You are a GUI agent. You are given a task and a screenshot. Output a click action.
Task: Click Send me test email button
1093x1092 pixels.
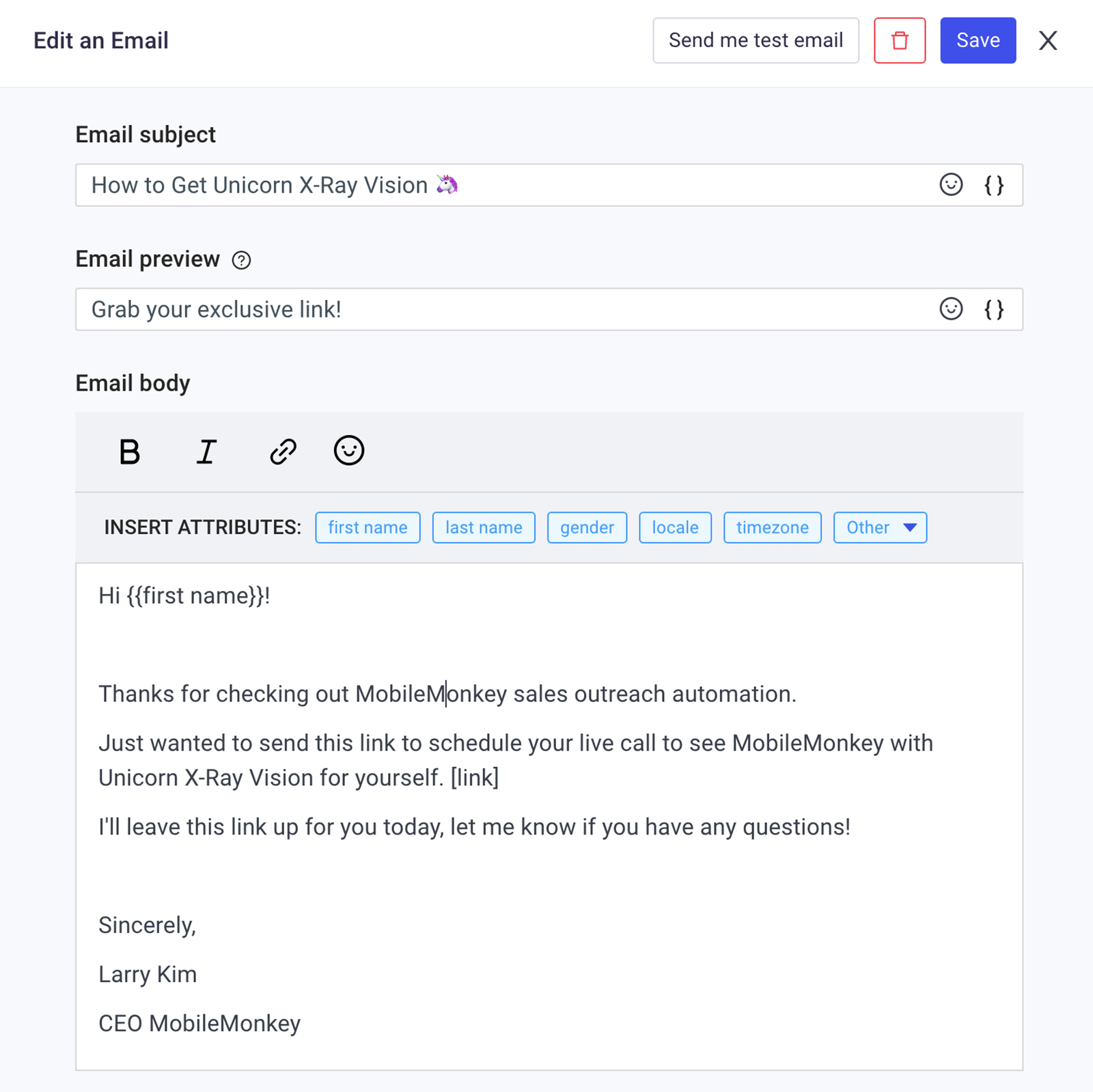tap(756, 41)
